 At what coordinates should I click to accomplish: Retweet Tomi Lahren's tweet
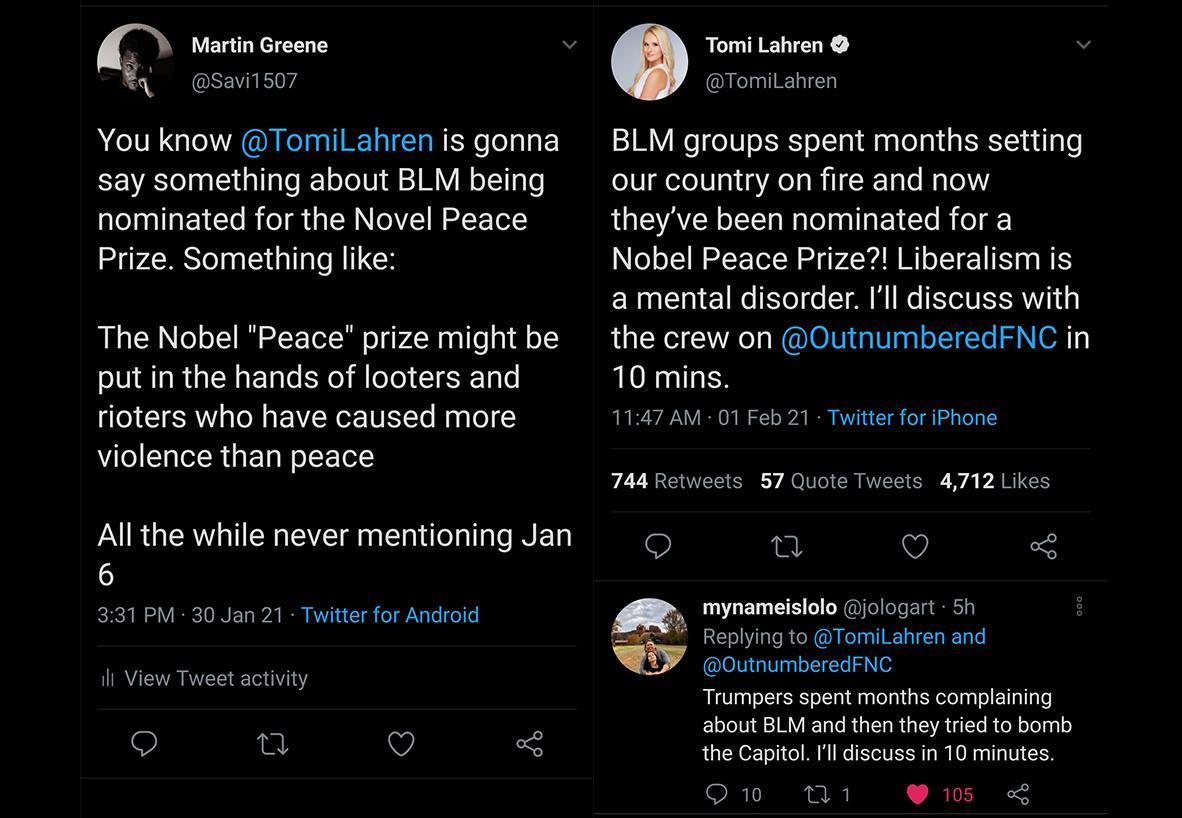coord(787,546)
